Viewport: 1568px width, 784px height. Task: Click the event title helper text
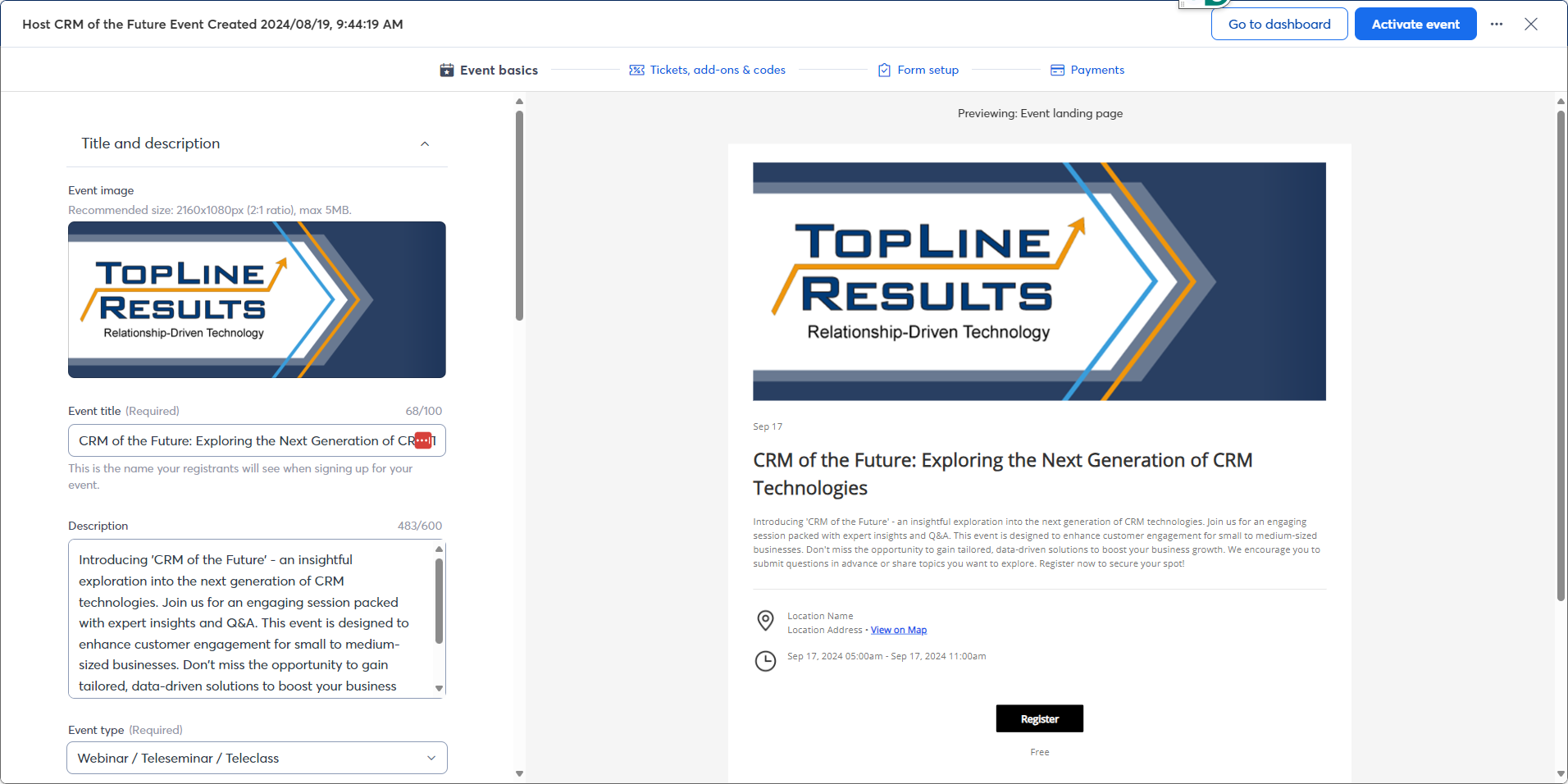(240, 477)
